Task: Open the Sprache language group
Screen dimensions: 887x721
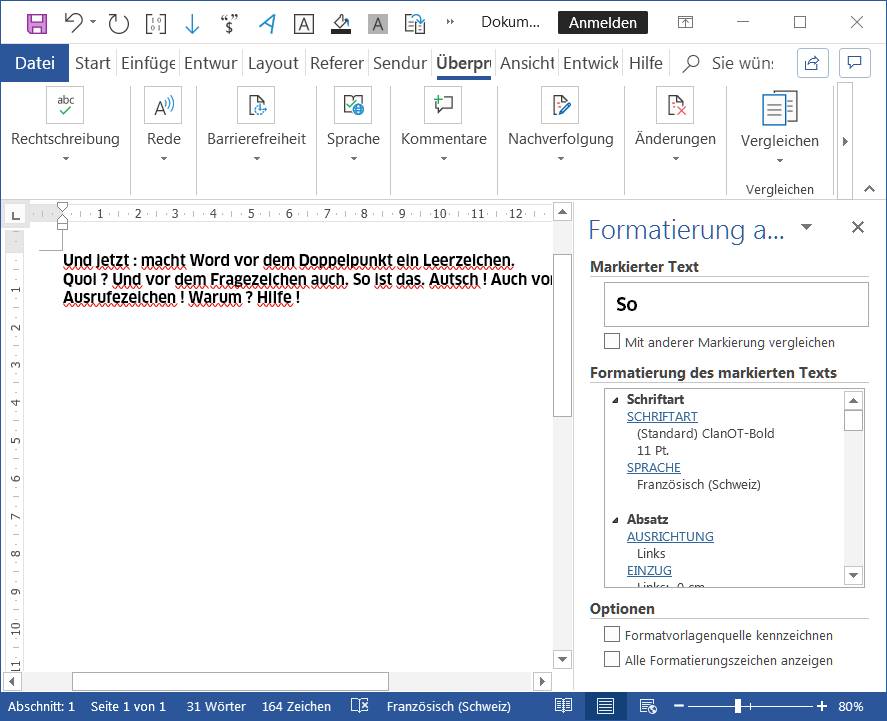Action: coord(353,124)
